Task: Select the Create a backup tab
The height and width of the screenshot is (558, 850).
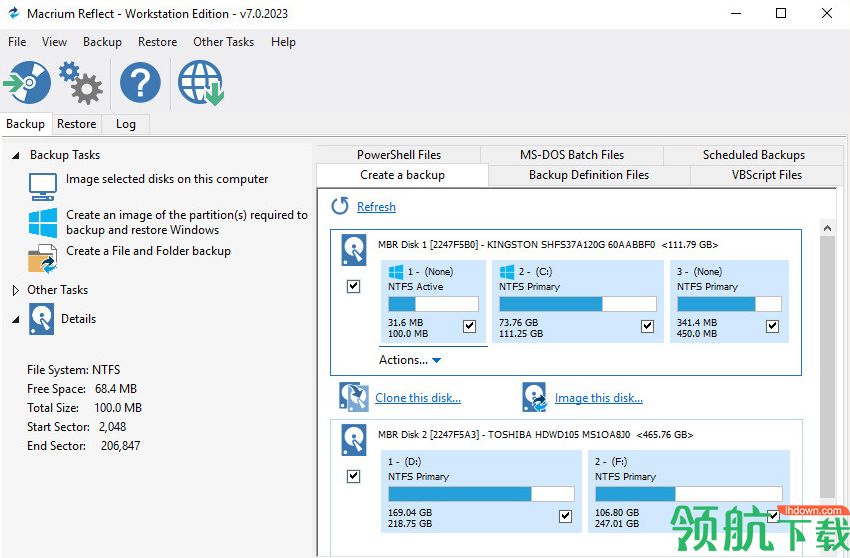Action: pos(402,175)
